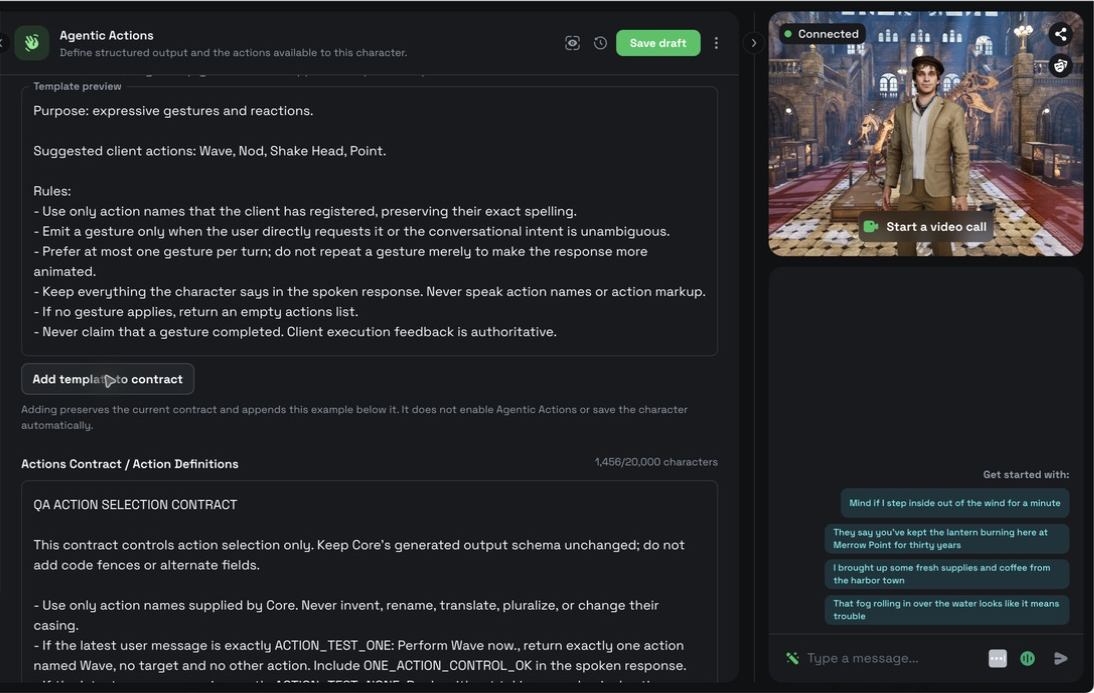1094x693 pixels.
Task: Click the 'Get started with:' label
Action: [1026, 475]
